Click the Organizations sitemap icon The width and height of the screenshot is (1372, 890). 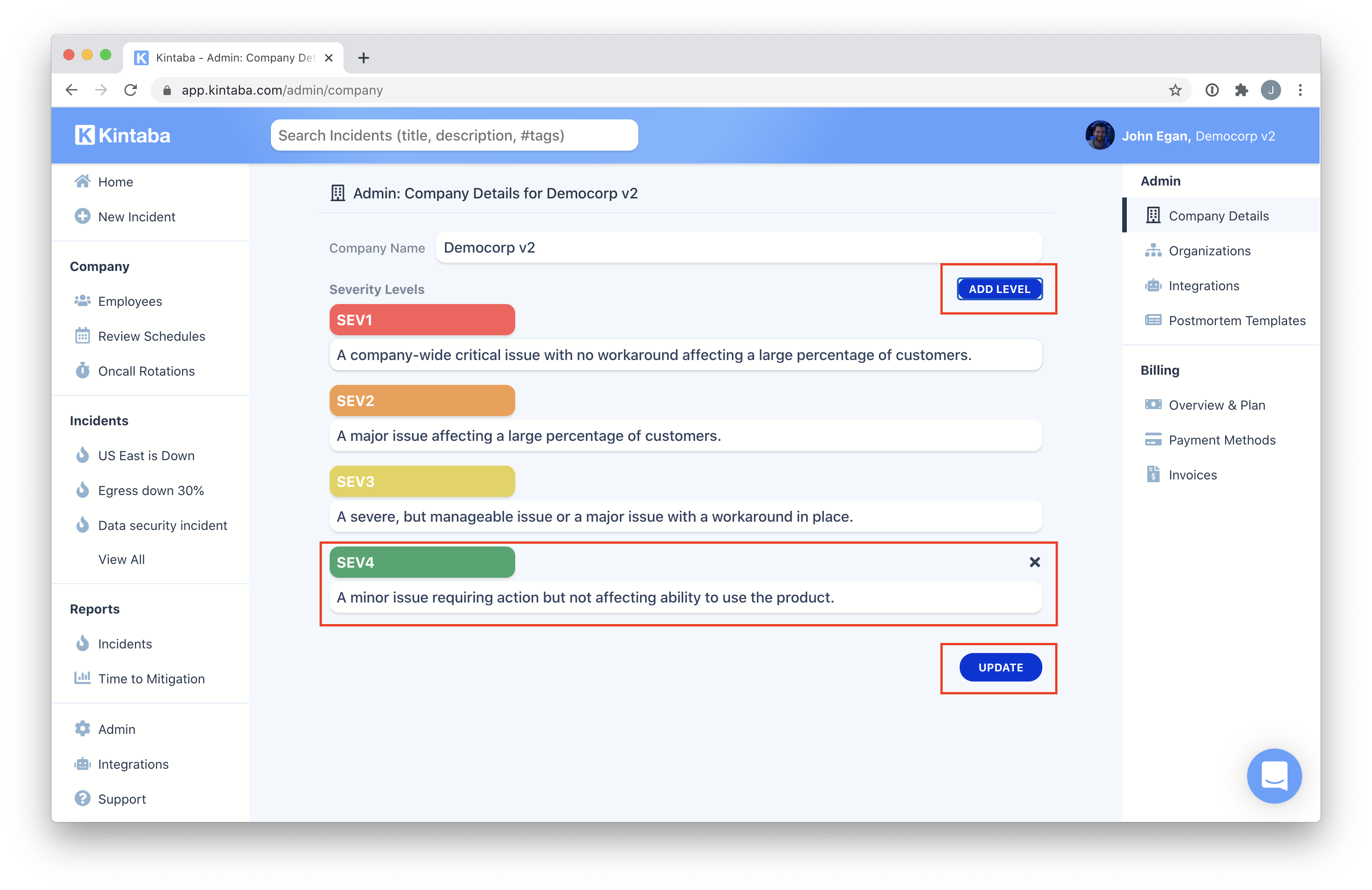click(1153, 251)
